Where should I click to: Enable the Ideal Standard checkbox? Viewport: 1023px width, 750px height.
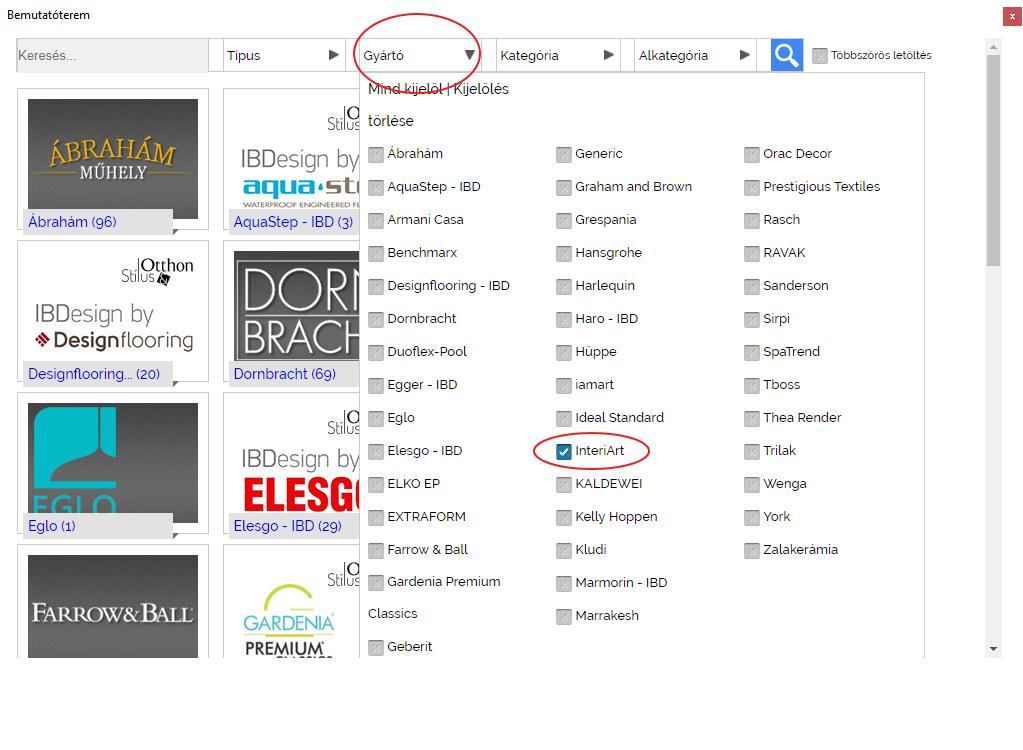click(564, 418)
